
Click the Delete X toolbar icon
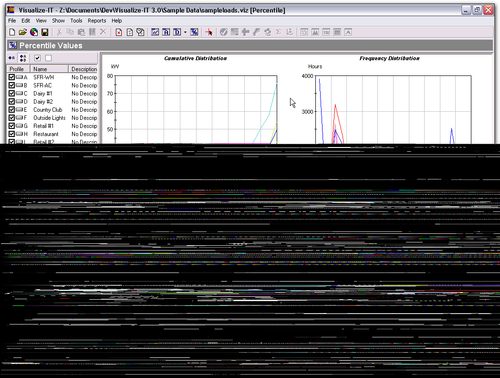click(x=103, y=32)
